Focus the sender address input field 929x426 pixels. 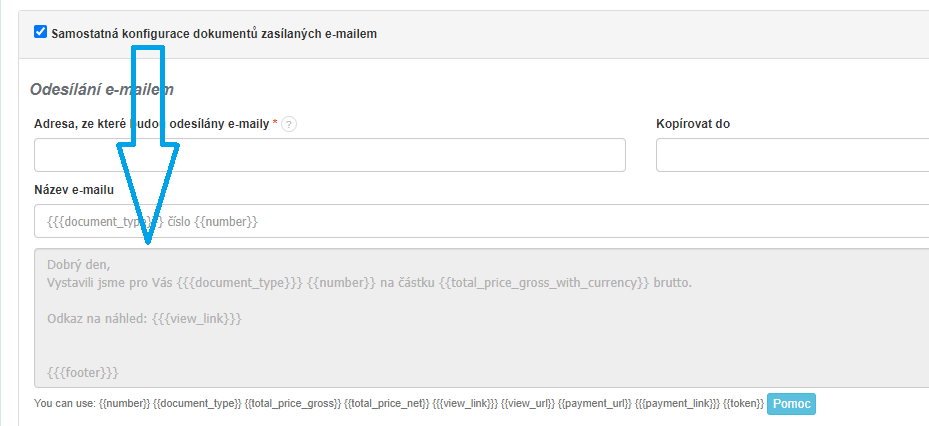[x=329, y=155]
